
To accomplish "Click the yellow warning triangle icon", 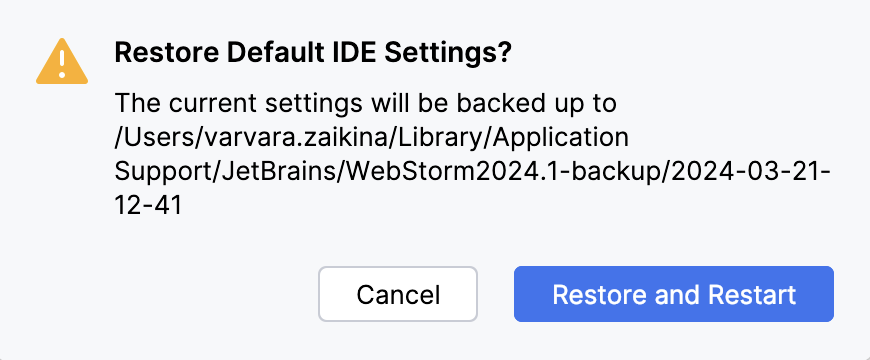I will pos(62,62).
